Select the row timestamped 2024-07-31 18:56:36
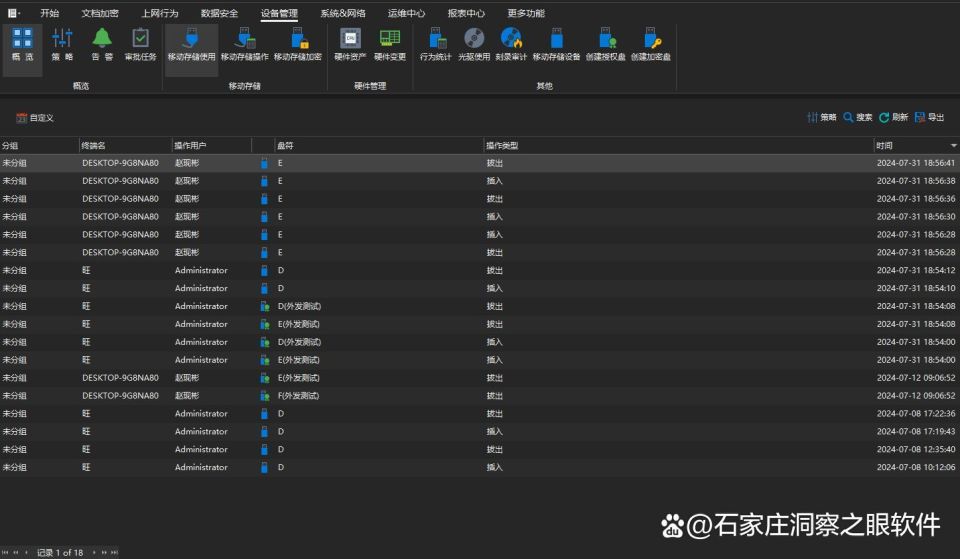 tap(480, 198)
